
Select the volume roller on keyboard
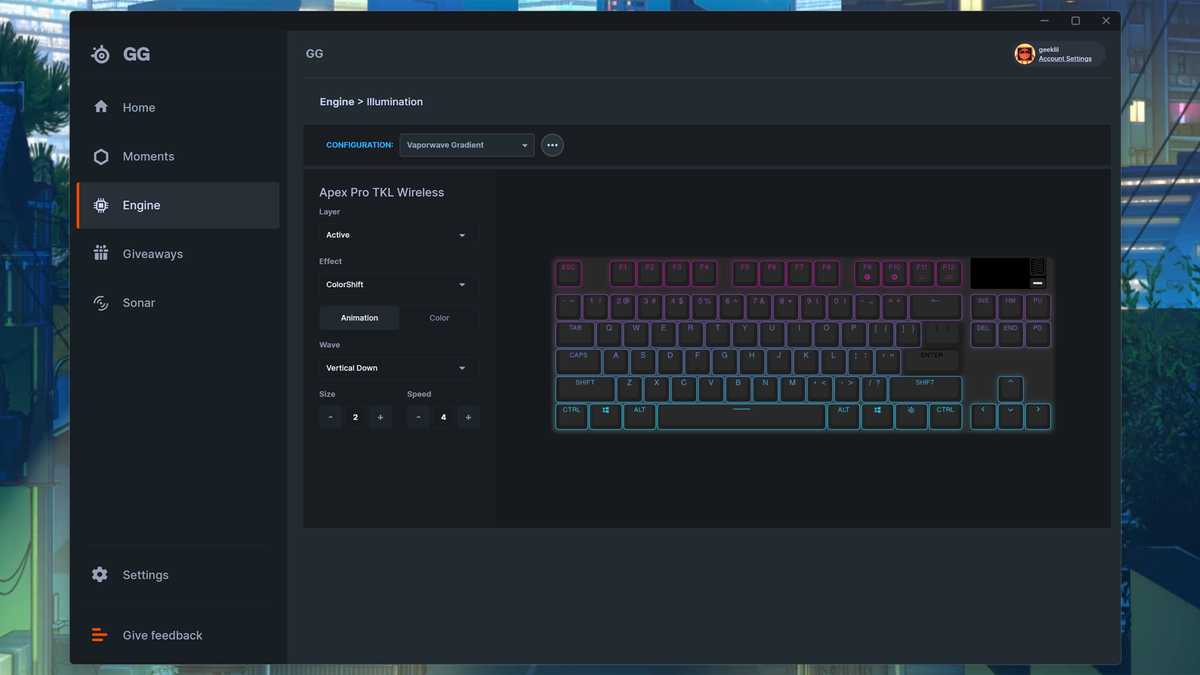[1037, 267]
